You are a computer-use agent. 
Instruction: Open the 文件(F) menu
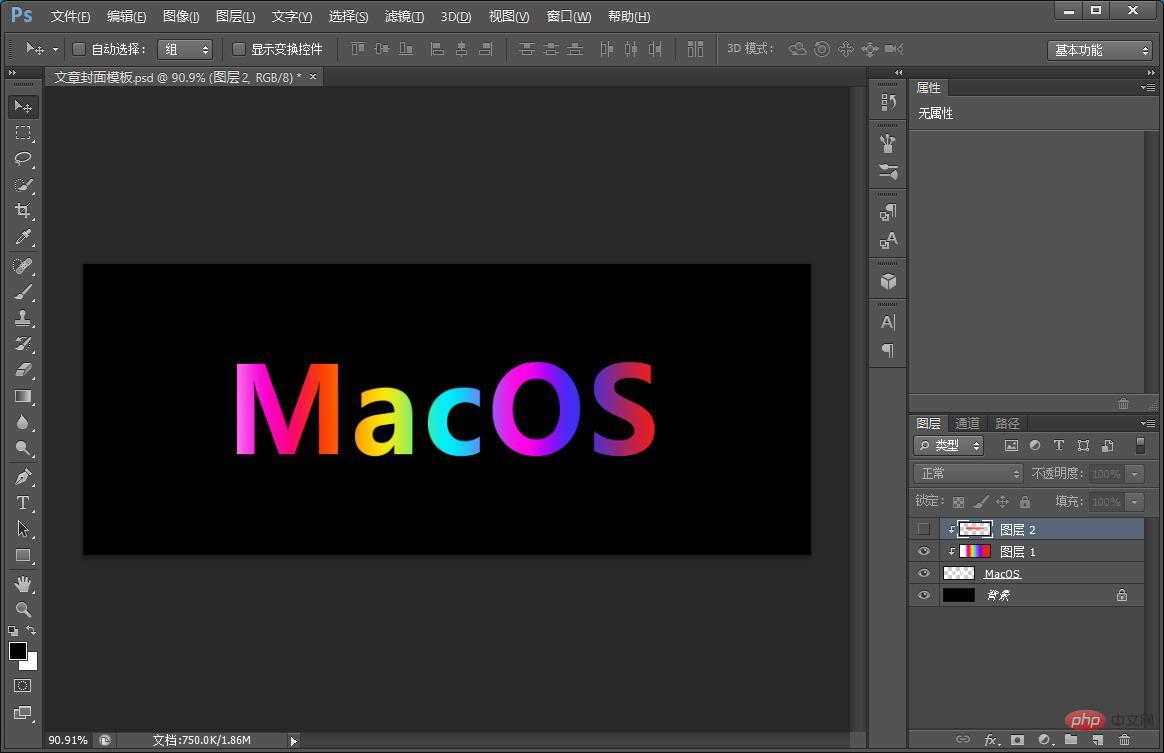click(x=71, y=16)
